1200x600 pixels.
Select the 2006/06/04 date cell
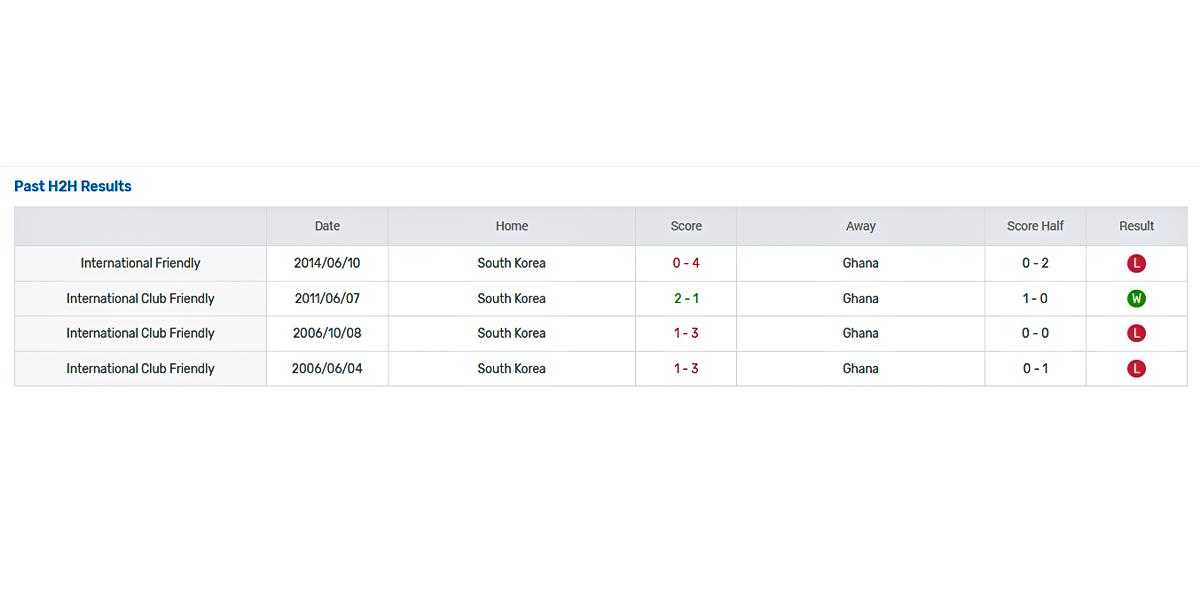click(x=327, y=368)
